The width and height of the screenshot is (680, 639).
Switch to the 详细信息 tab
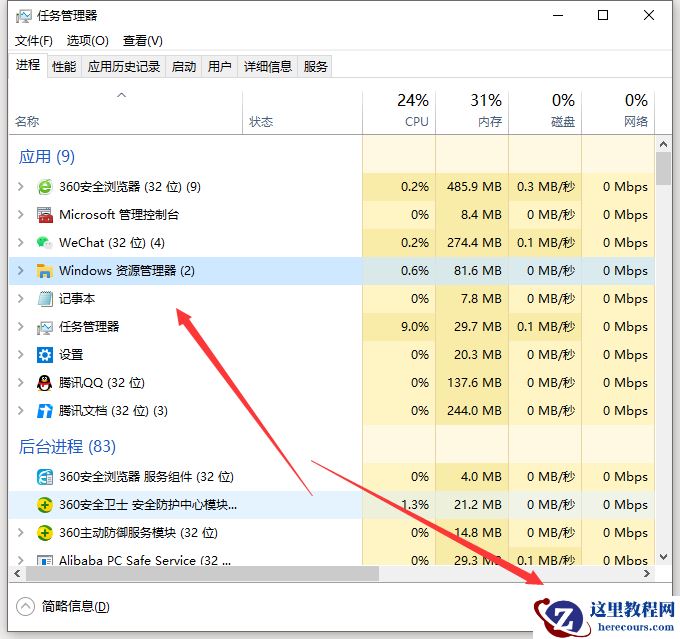[268, 67]
